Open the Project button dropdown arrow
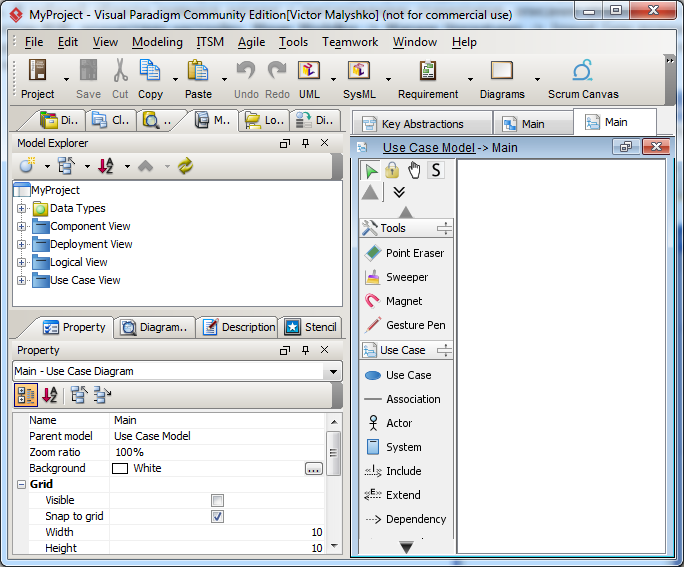The image size is (684, 567). click(x=66, y=79)
